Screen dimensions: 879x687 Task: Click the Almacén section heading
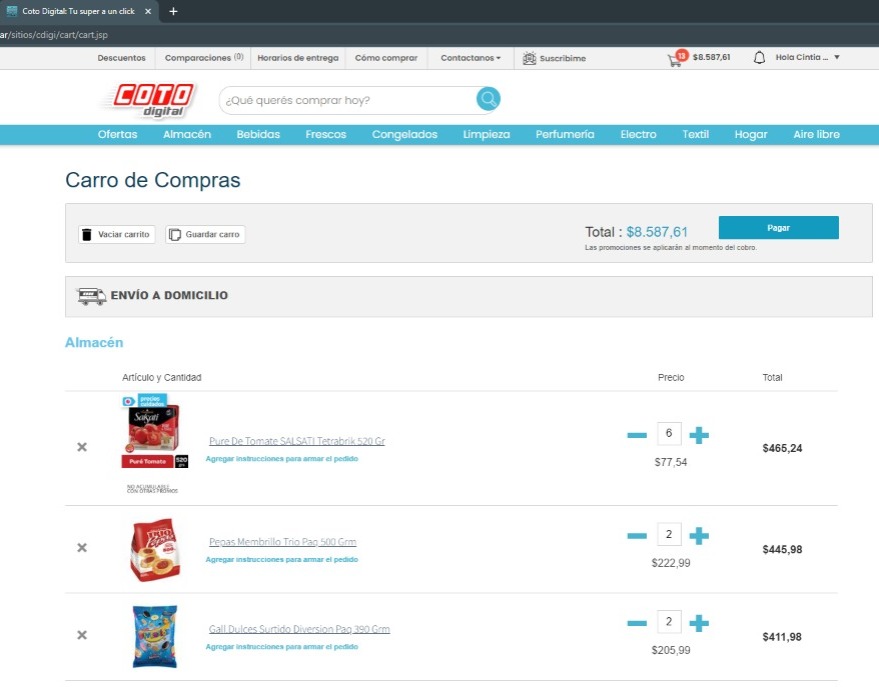(94, 342)
